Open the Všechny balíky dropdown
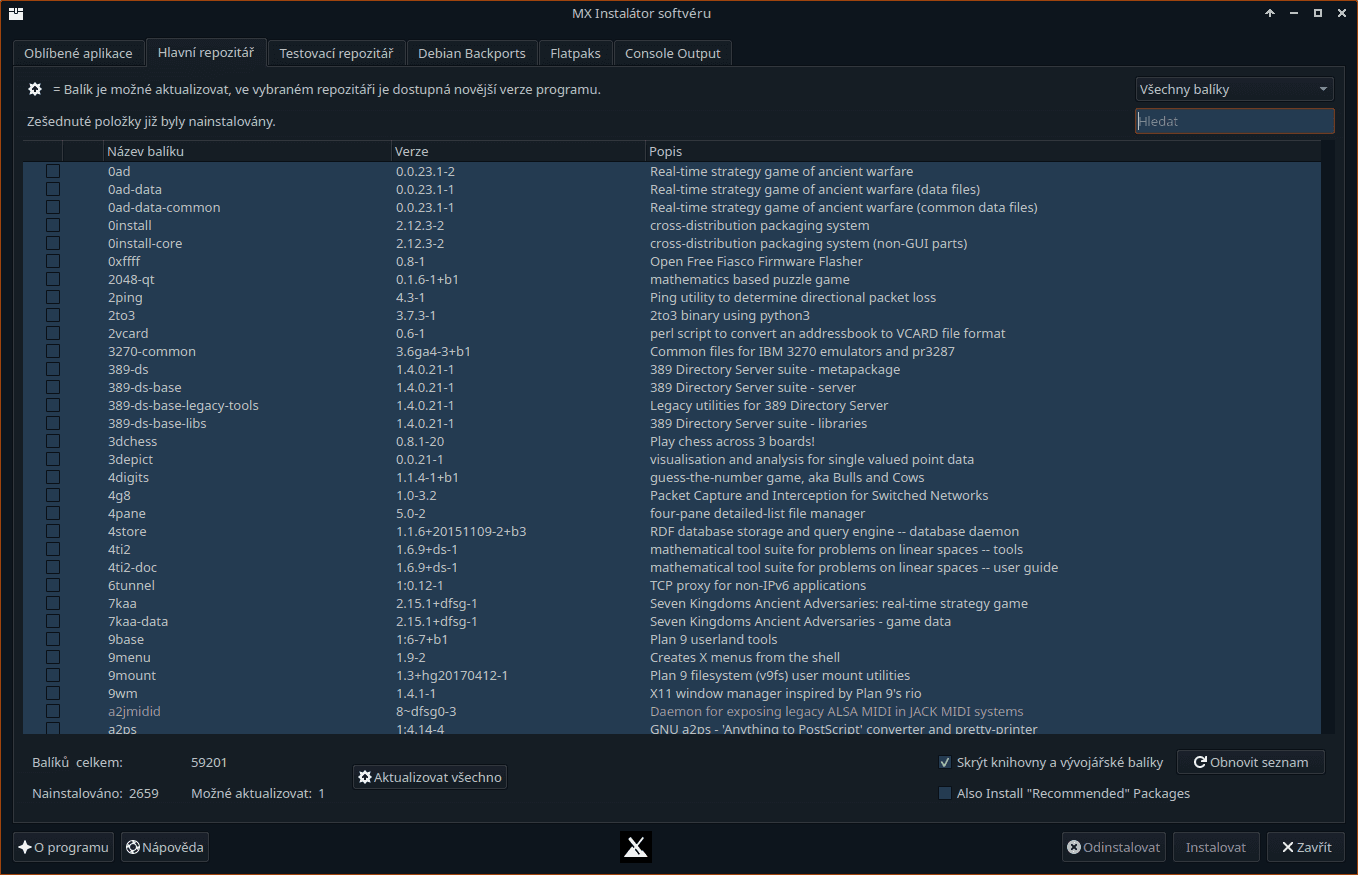The width and height of the screenshot is (1358, 875). click(1234, 88)
